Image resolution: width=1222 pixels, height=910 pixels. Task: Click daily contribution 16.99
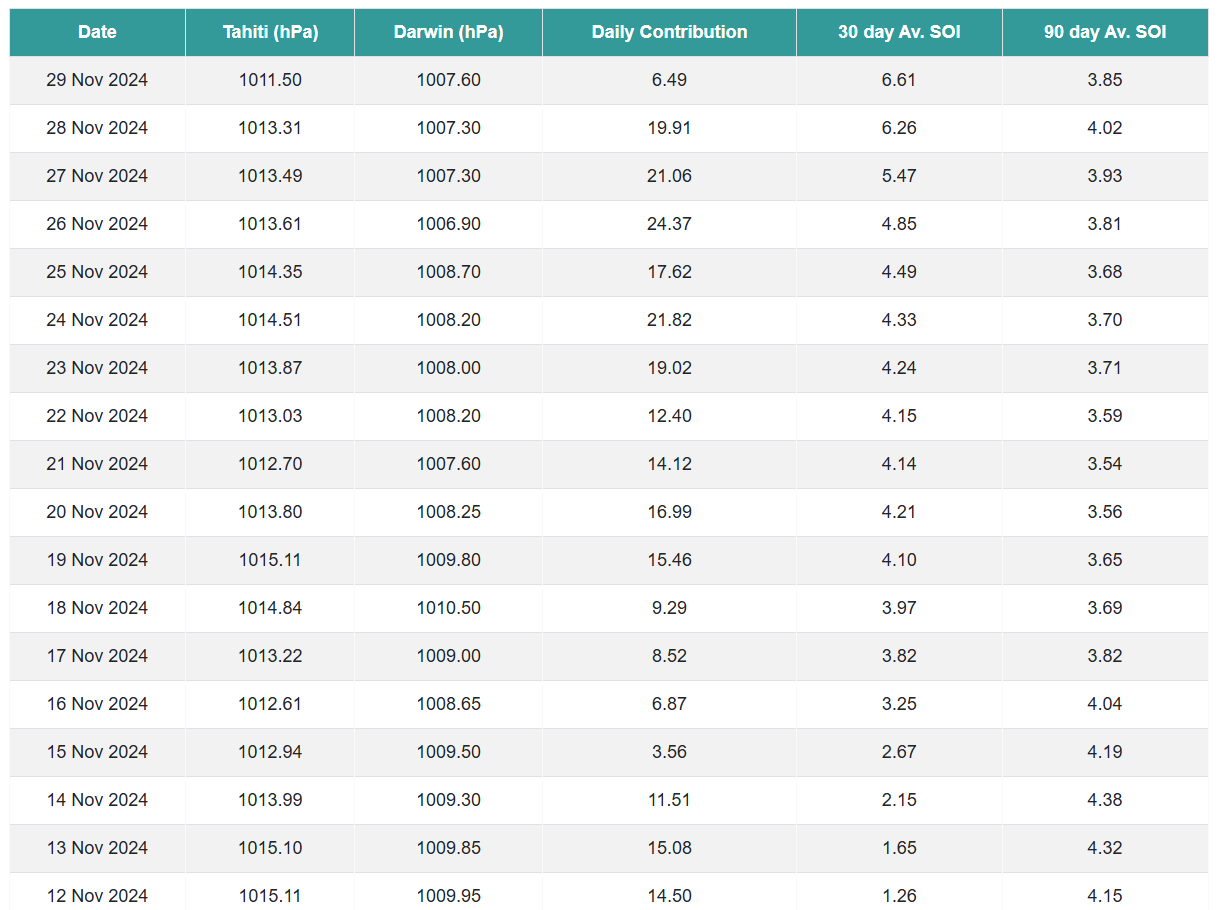(x=669, y=512)
